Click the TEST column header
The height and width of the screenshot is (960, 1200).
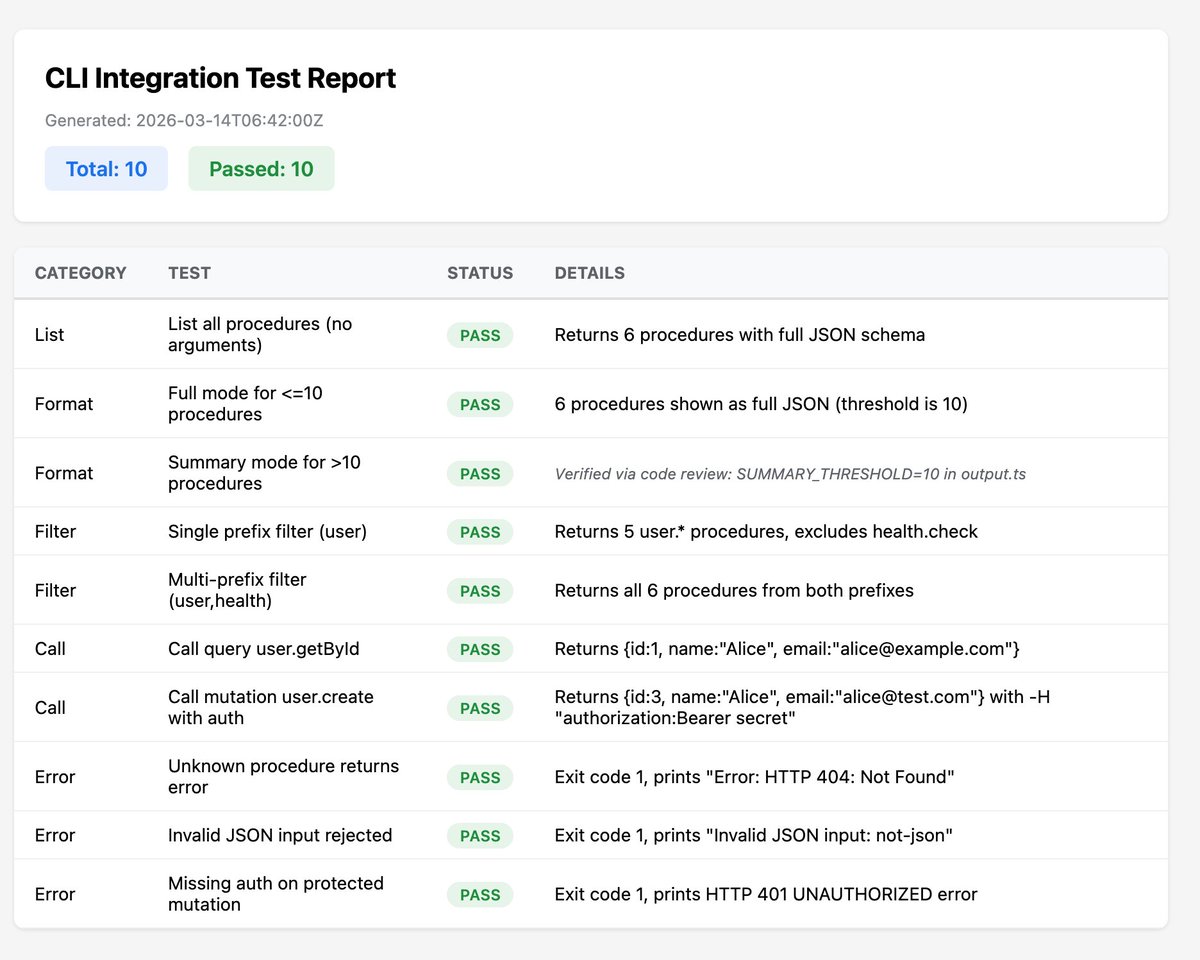[x=190, y=273]
